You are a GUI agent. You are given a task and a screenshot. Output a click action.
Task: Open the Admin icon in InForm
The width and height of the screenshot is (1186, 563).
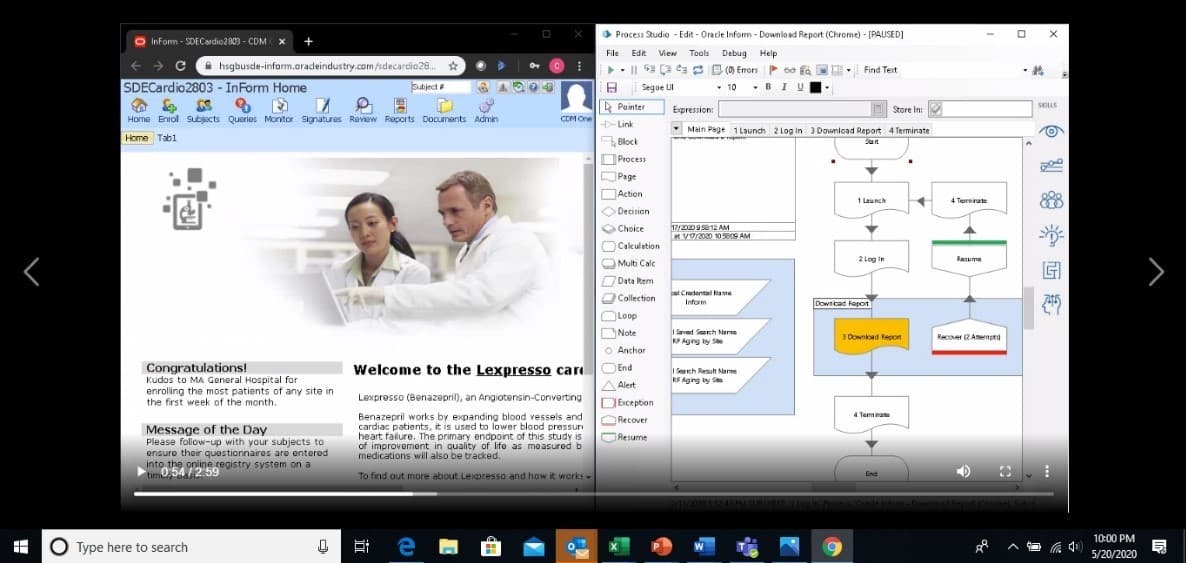[486, 110]
